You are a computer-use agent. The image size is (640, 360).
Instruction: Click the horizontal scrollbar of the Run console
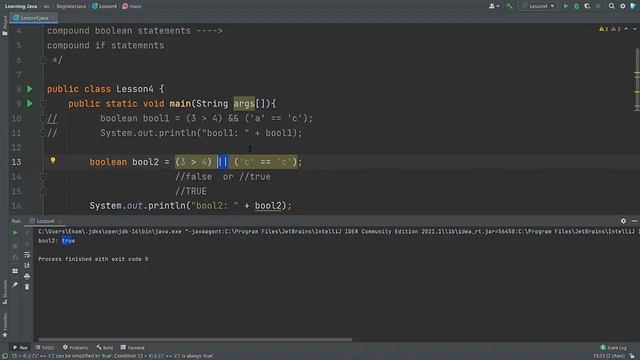pos(195,339)
